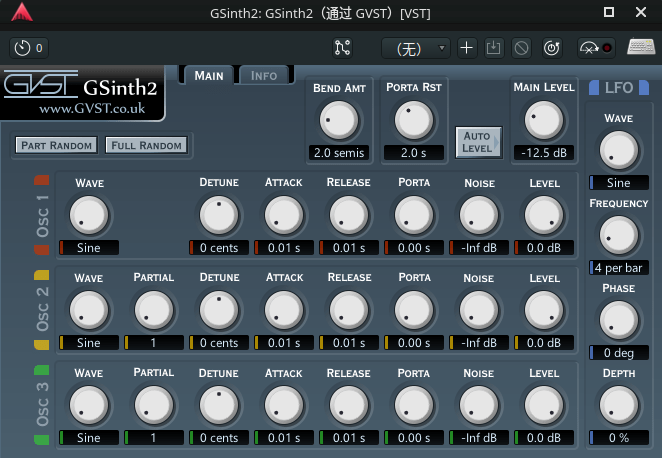
Task: Maximize the GSinth2 plugin window
Action: pyautogui.click(x=609, y=12)
